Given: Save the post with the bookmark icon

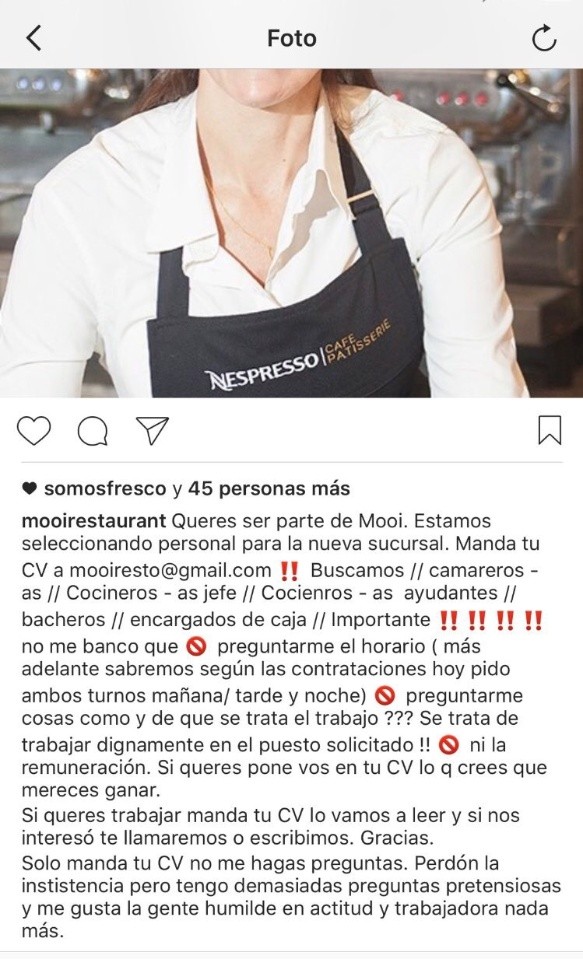Looking at the screenshot, I should point(549,430).
